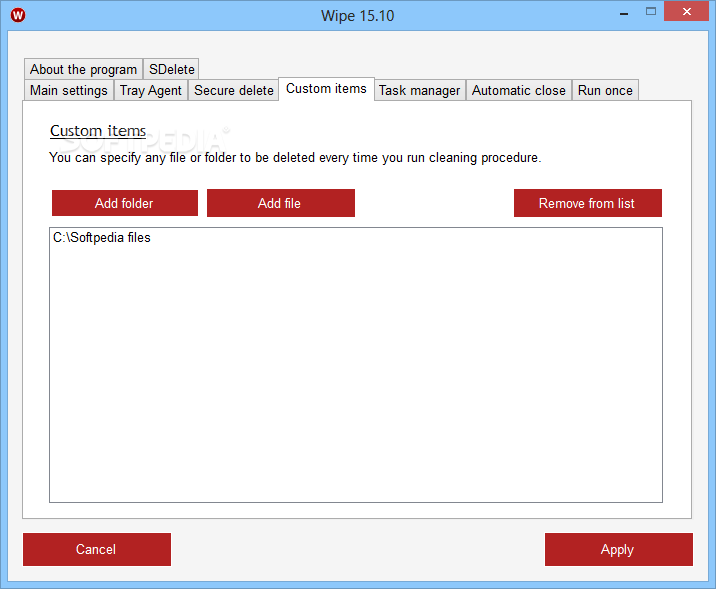Click the Custom items underlined heading
Screen dimensions: 716x589
[x=98, y=131]
